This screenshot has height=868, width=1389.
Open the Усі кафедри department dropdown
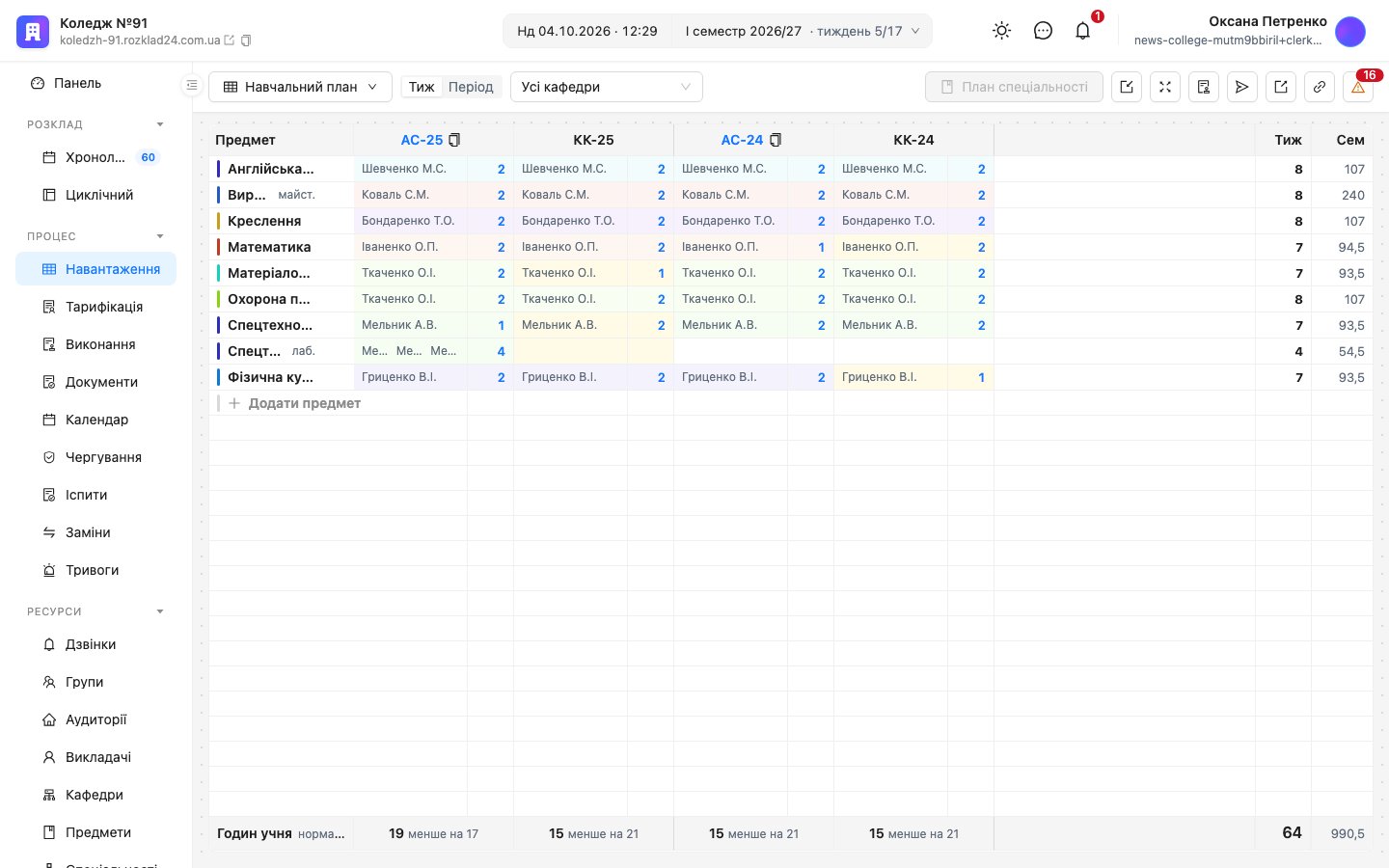[607, 87]
